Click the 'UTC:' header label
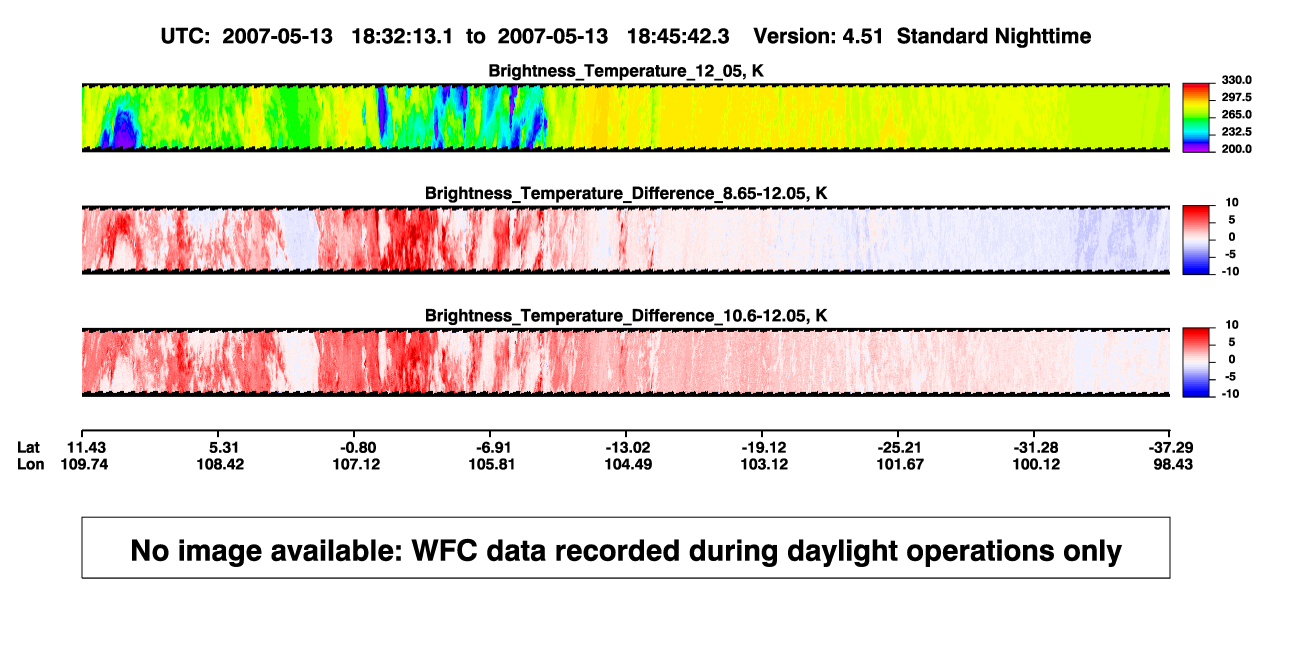This screenshot has height=667, width=1300. click(x=184, y=36)
